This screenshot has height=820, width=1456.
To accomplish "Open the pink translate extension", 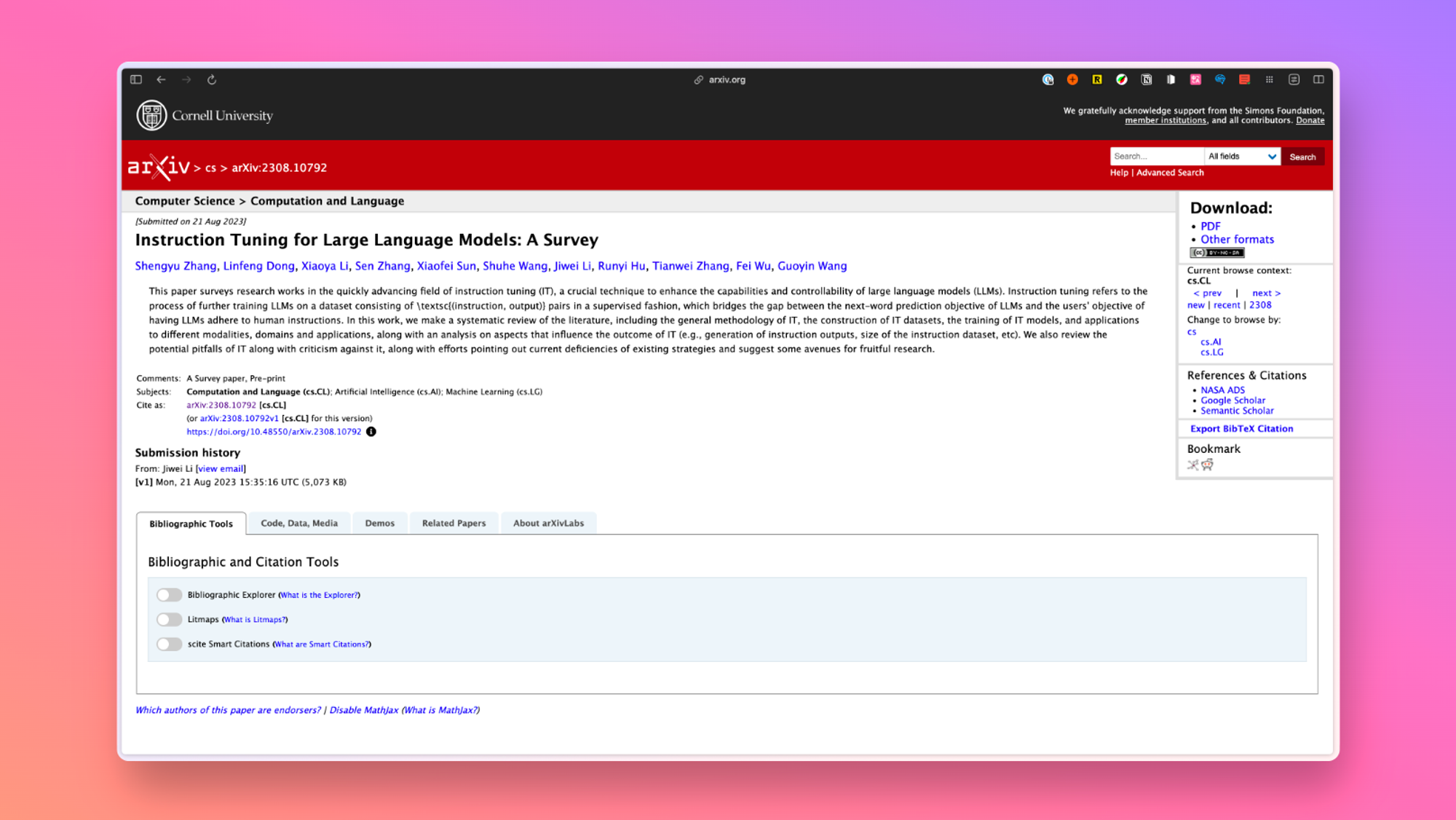I will click(1195, 79).
